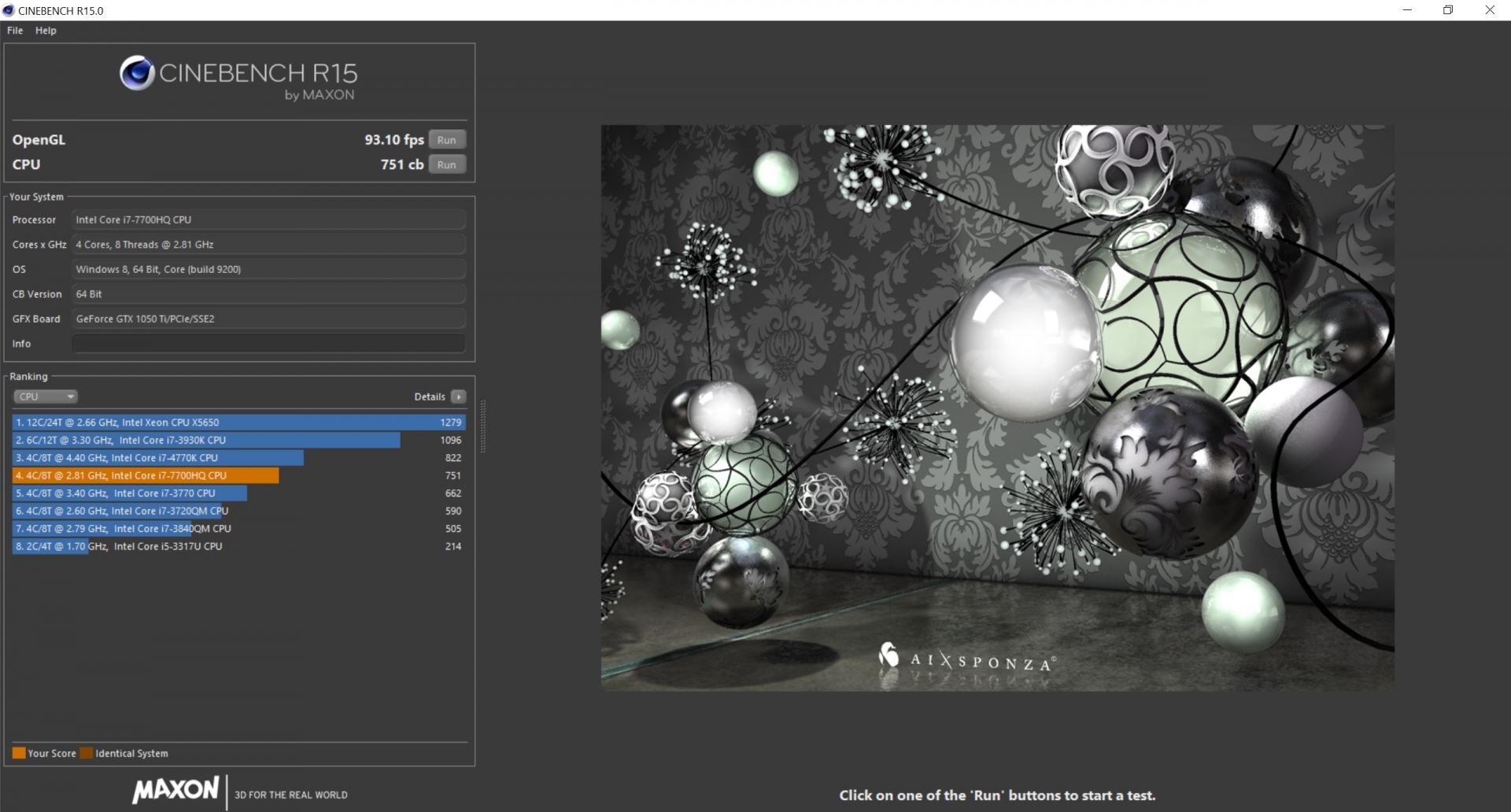Screen dimensions: 1511x812
Task: Select the Intel Core i7-3930K ranking entry
Action: coord(236,440)
